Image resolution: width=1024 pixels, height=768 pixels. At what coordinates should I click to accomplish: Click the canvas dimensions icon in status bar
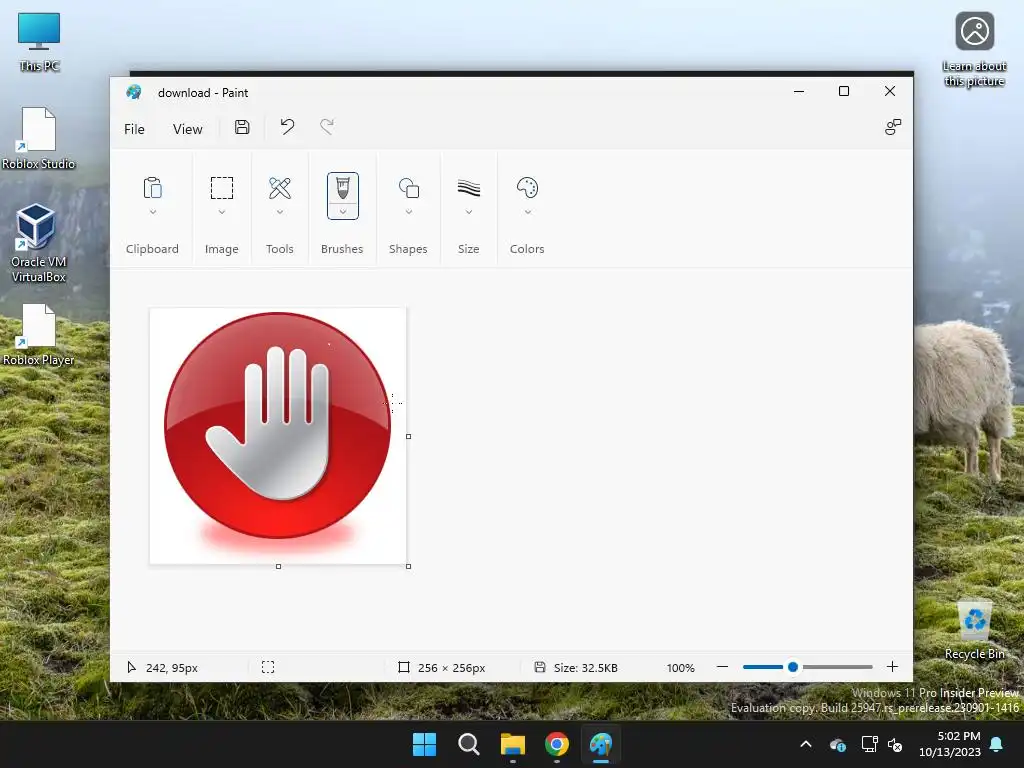(x=404, y=667)
